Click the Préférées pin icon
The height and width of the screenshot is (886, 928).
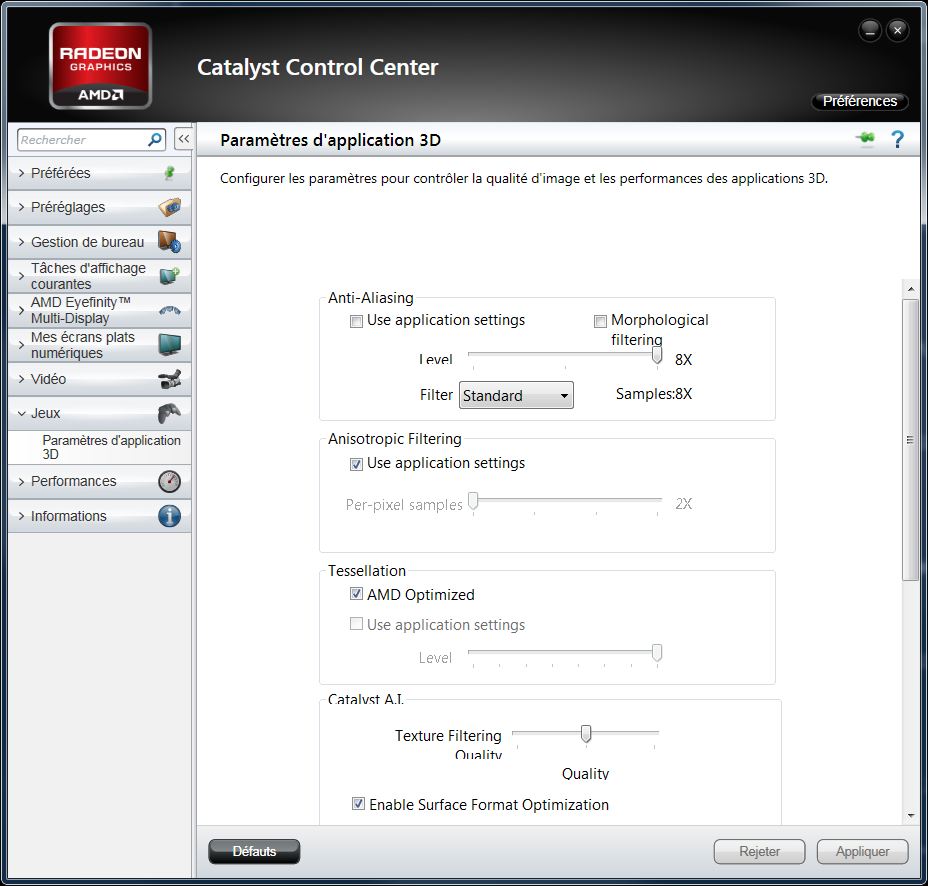pyautogui.click(x=169, y=173)
